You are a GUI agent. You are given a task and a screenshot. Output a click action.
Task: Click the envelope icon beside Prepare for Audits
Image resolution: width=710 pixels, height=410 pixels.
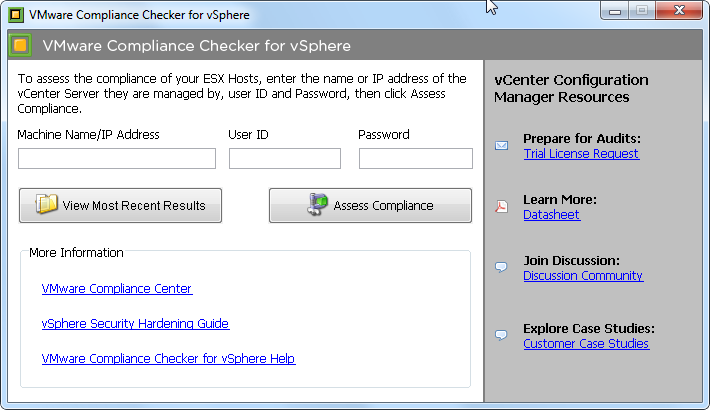[501, 145]
